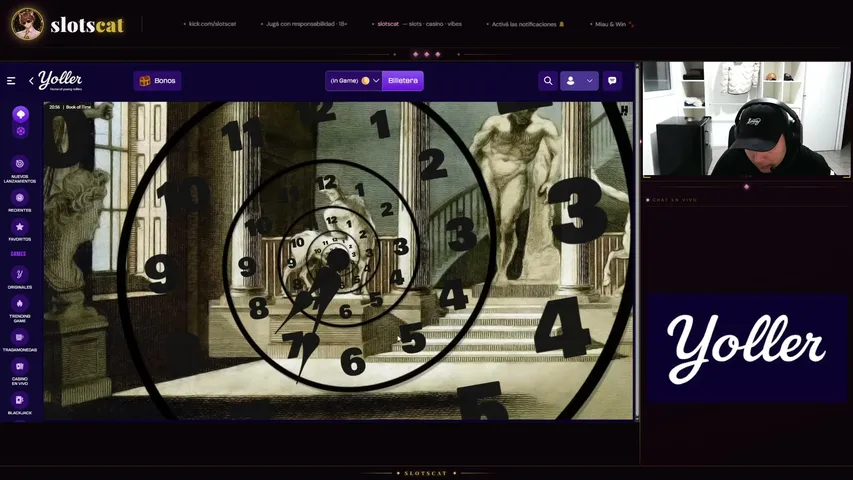Viewport: 853px width, 480px height.
Task: Click 'Chat en vivo' heading
Action: (675, 200)
